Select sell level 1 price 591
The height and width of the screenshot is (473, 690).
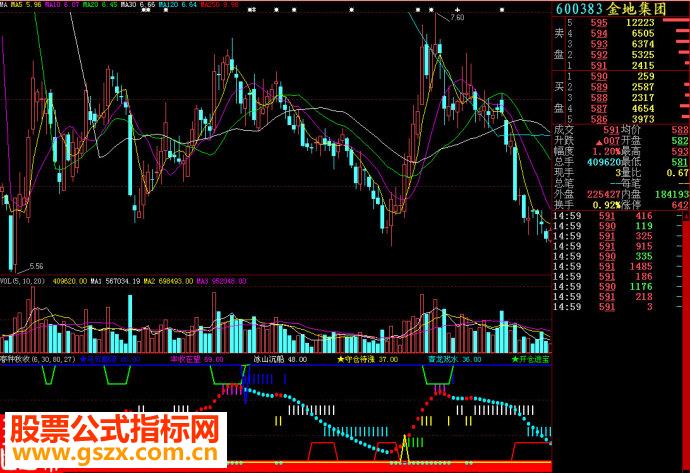pos(599,66)
